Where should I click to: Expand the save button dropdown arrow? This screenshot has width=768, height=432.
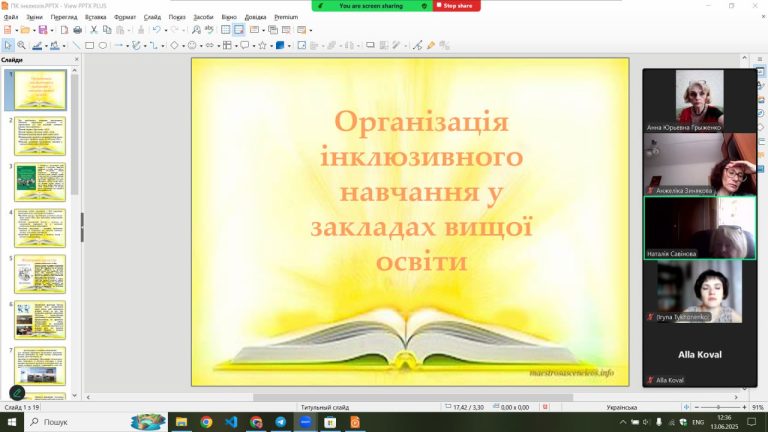coord(52,30)
